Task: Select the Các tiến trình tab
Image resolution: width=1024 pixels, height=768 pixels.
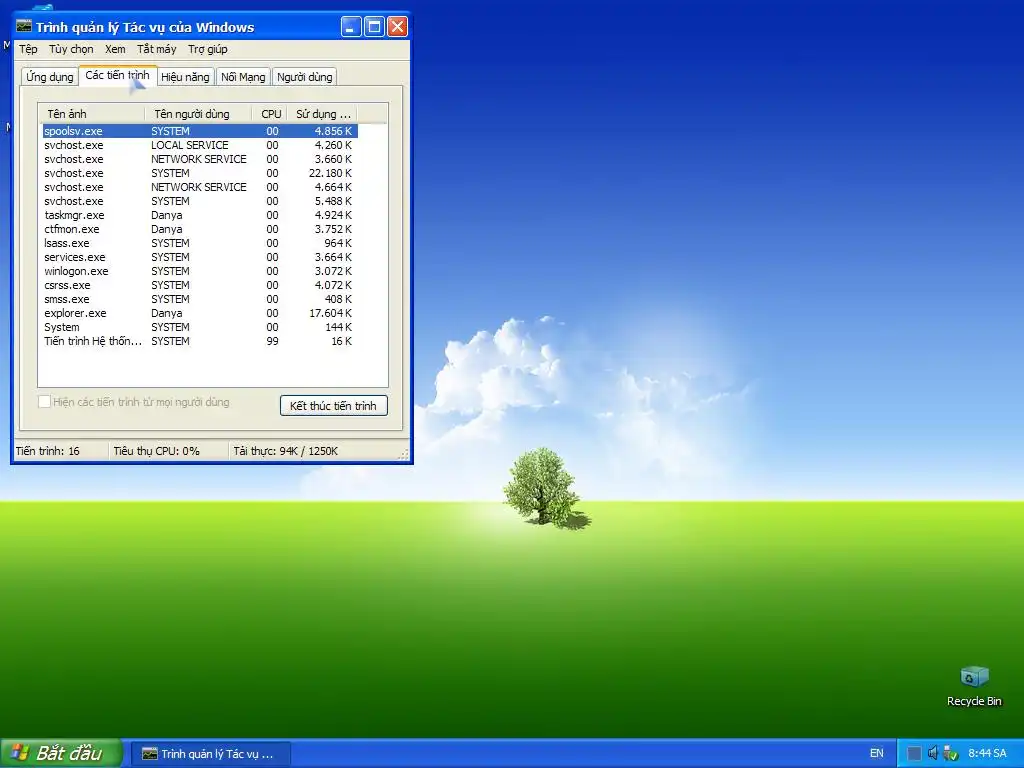Action: 118,75
